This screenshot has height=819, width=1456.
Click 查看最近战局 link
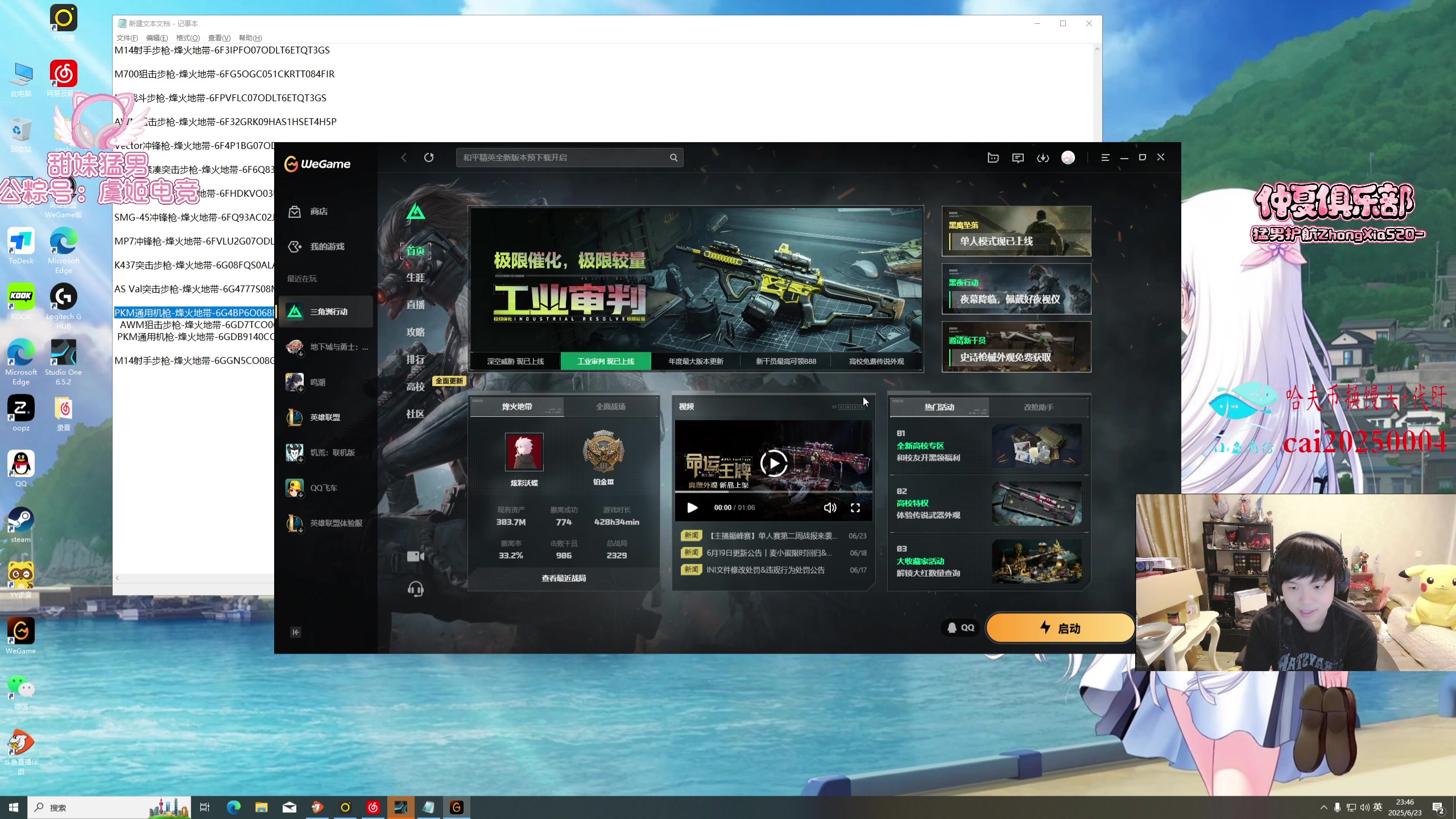pos(564,578)
